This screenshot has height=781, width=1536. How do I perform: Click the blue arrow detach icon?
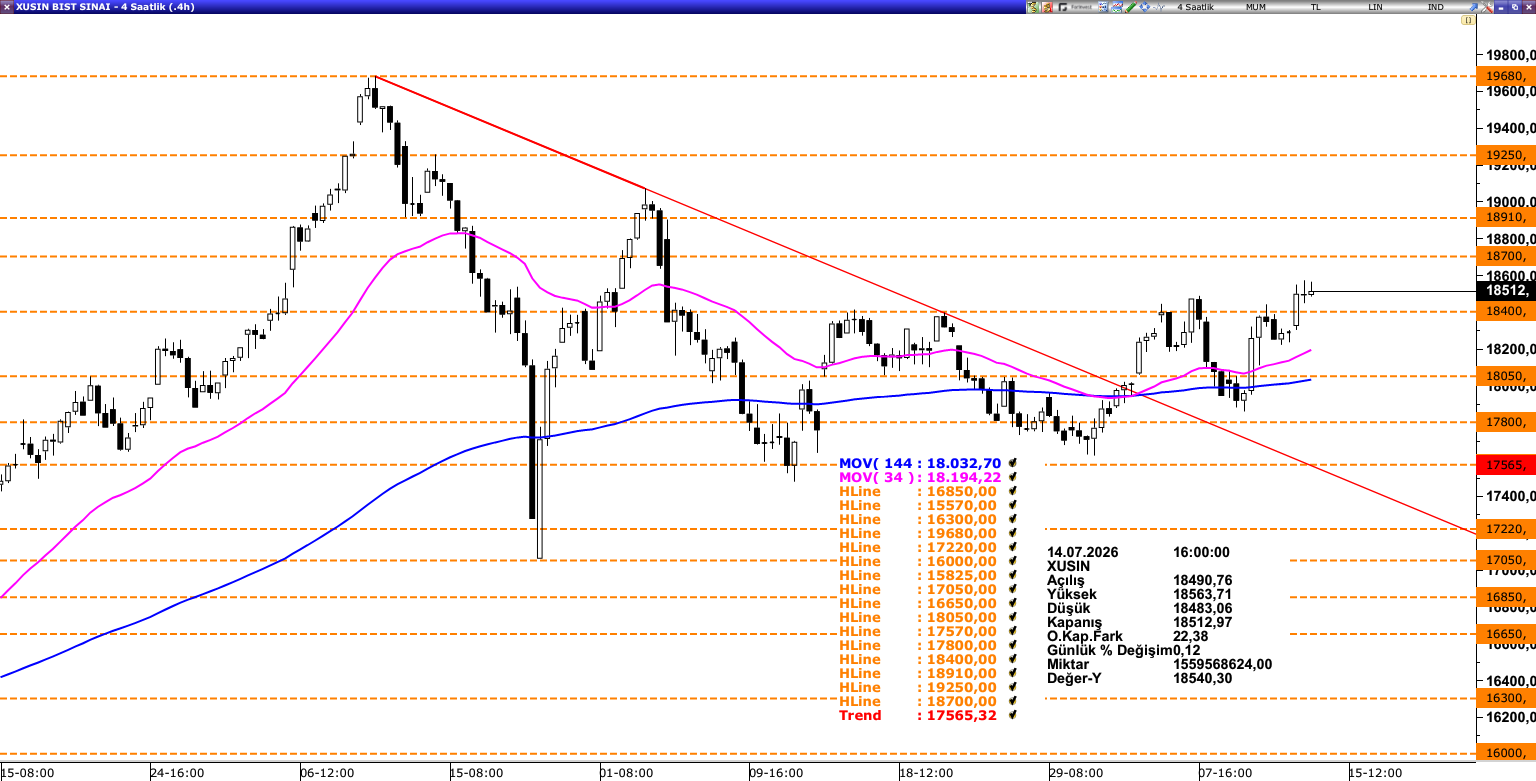coord(1473,7)
